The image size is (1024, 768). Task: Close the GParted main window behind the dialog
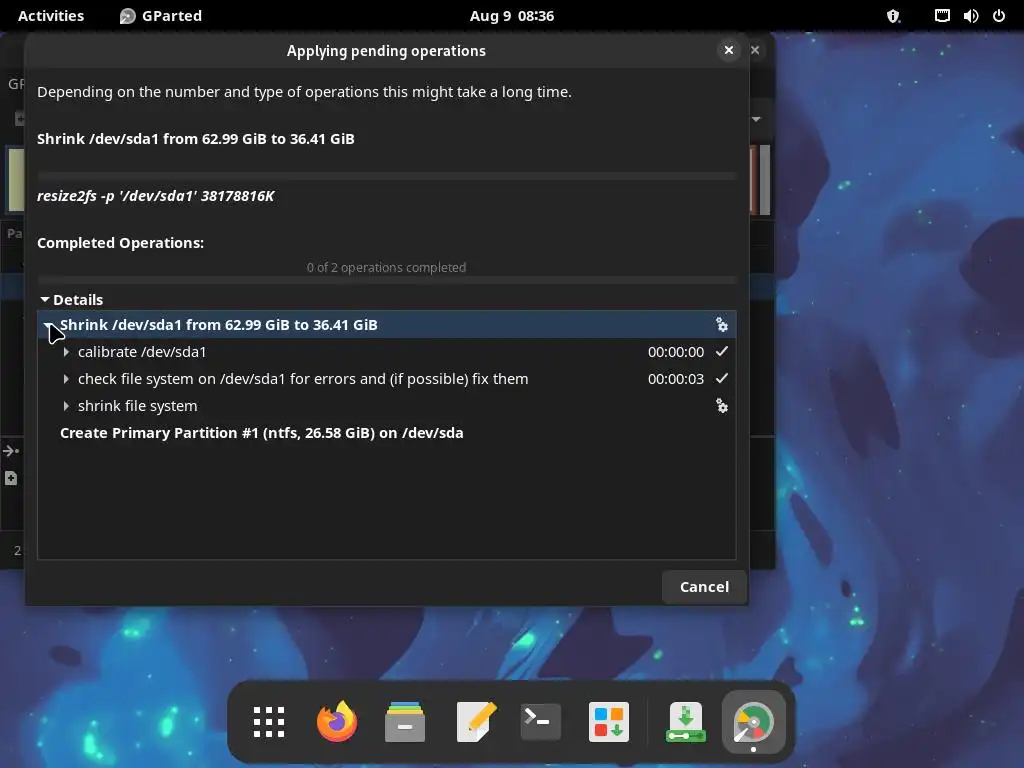tap(756, 50)
